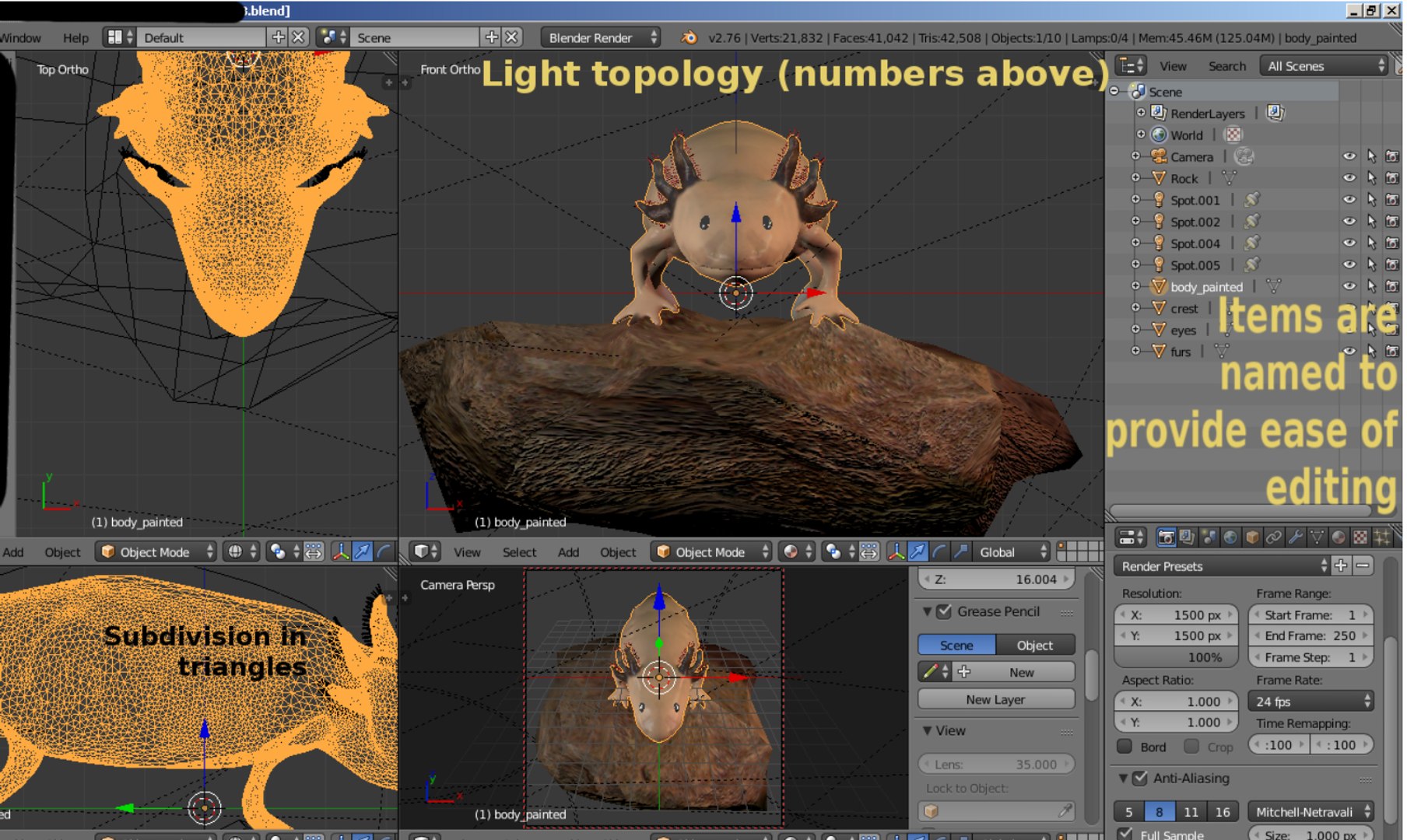Open the Constraints properties tab (chain icon)
1407x840 pixels.
pos(1274,537)
